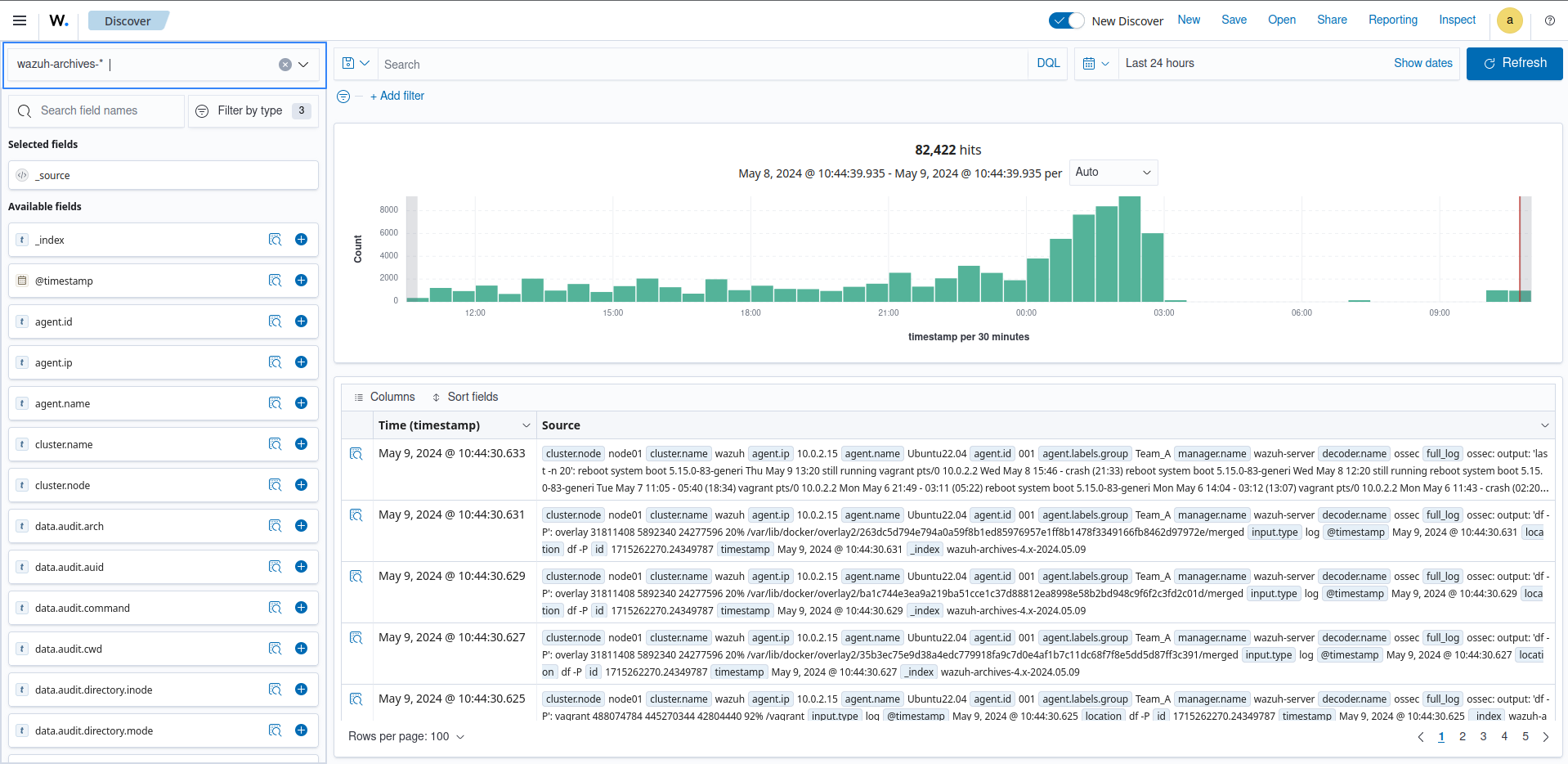Click the Refresh button
The image size is (1568, 764).
1514,63
